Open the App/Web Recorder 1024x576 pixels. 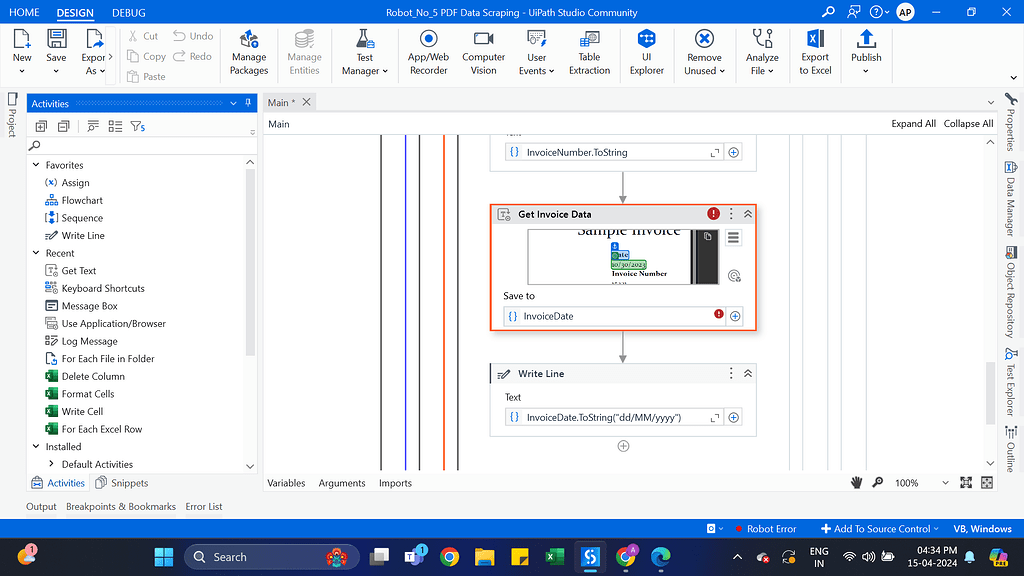(x=428, y=52)
